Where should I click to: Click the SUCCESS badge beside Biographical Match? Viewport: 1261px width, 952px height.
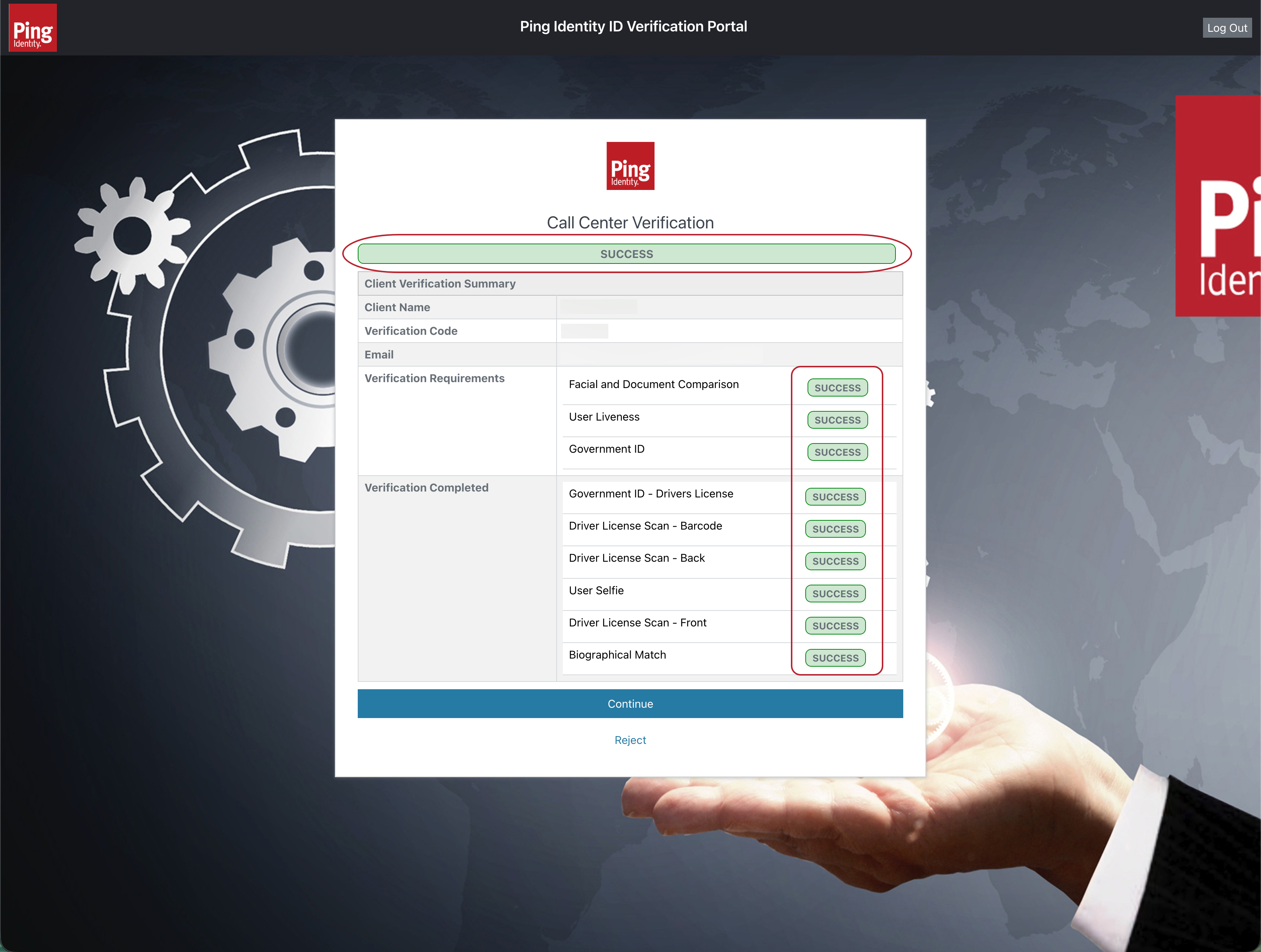(x=835, y=658)
